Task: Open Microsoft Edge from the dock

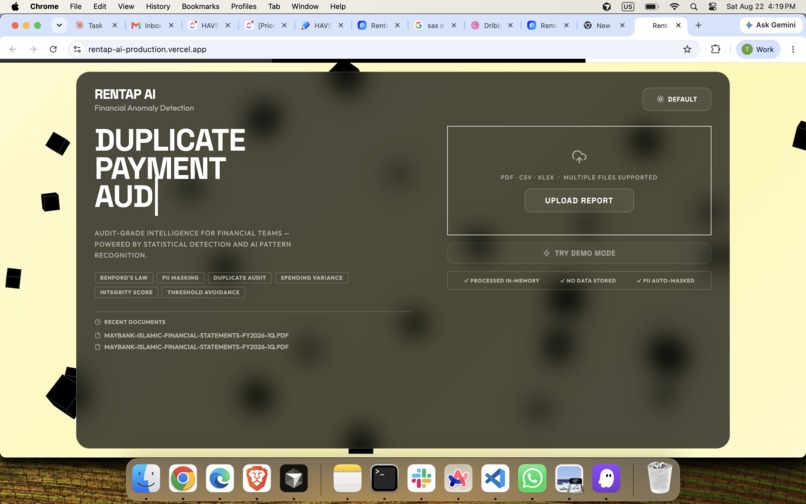Action: click(220, 478)
